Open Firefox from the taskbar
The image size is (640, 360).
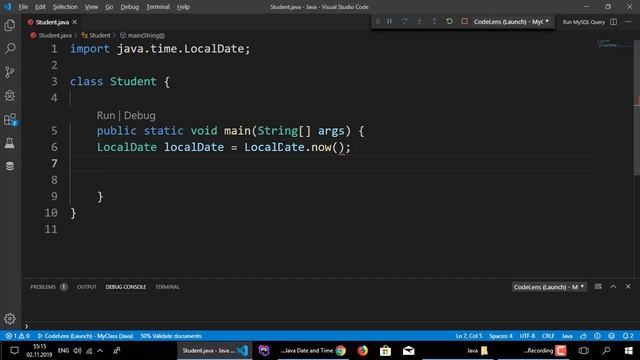(x=362, y=351)
